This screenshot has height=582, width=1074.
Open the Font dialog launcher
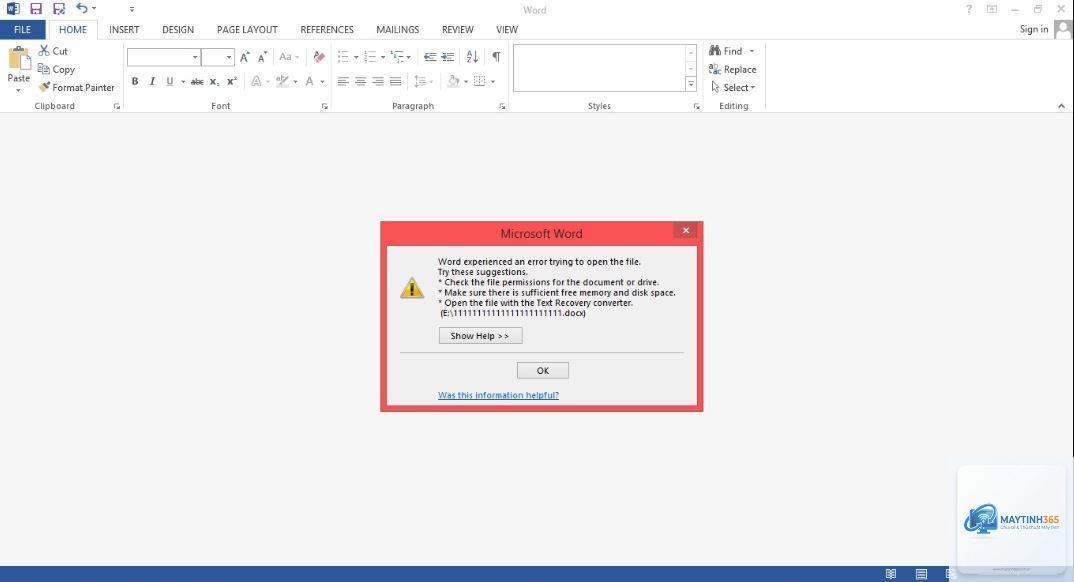coord(325,106)
